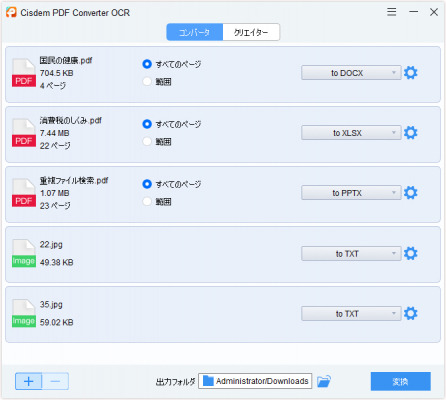446x400 pixels.
Task: Remove selected file with the minus button
Action: coord(55,381)
